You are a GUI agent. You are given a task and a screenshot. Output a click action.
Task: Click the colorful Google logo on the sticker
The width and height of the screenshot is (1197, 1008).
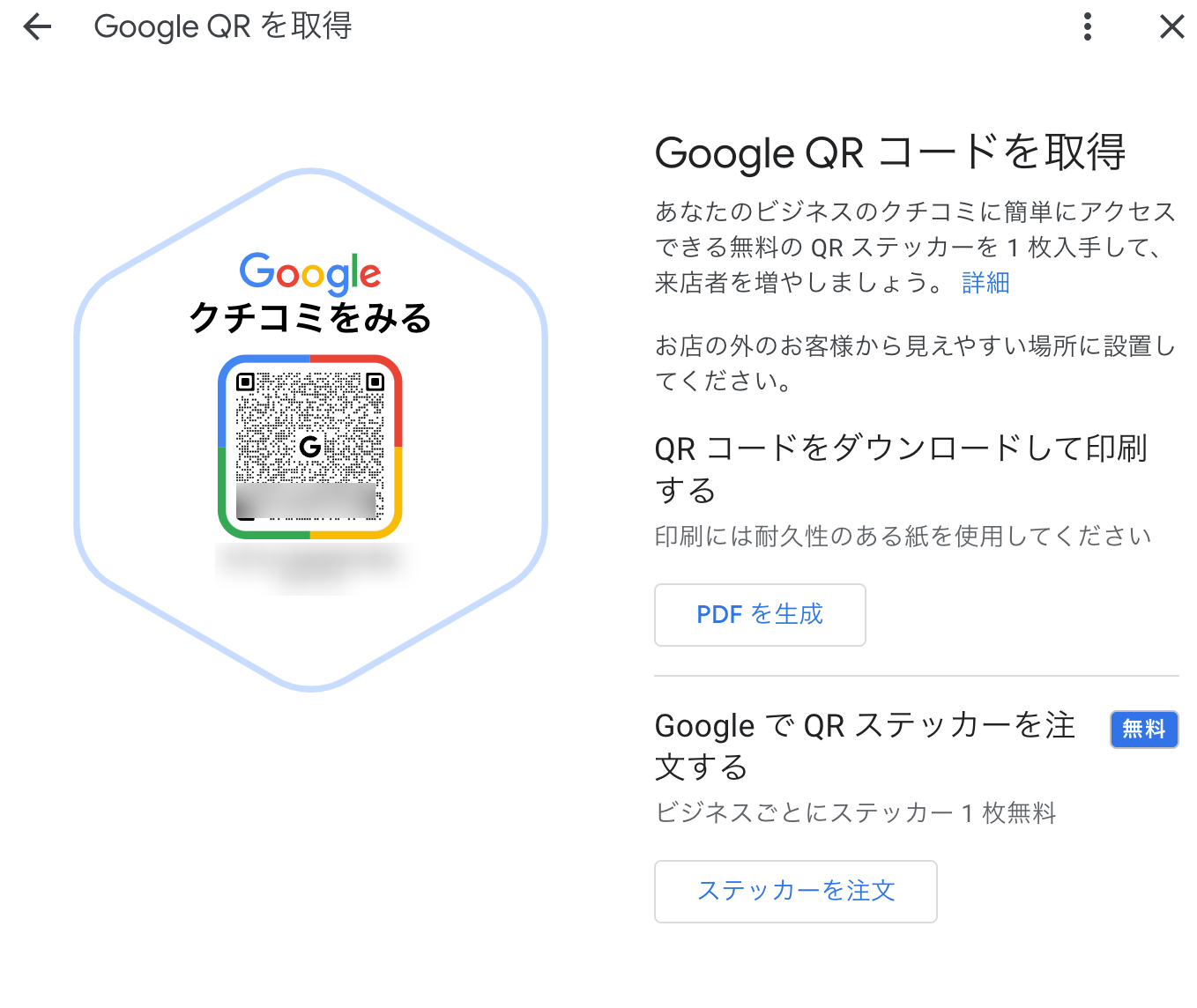click(310, 272)
